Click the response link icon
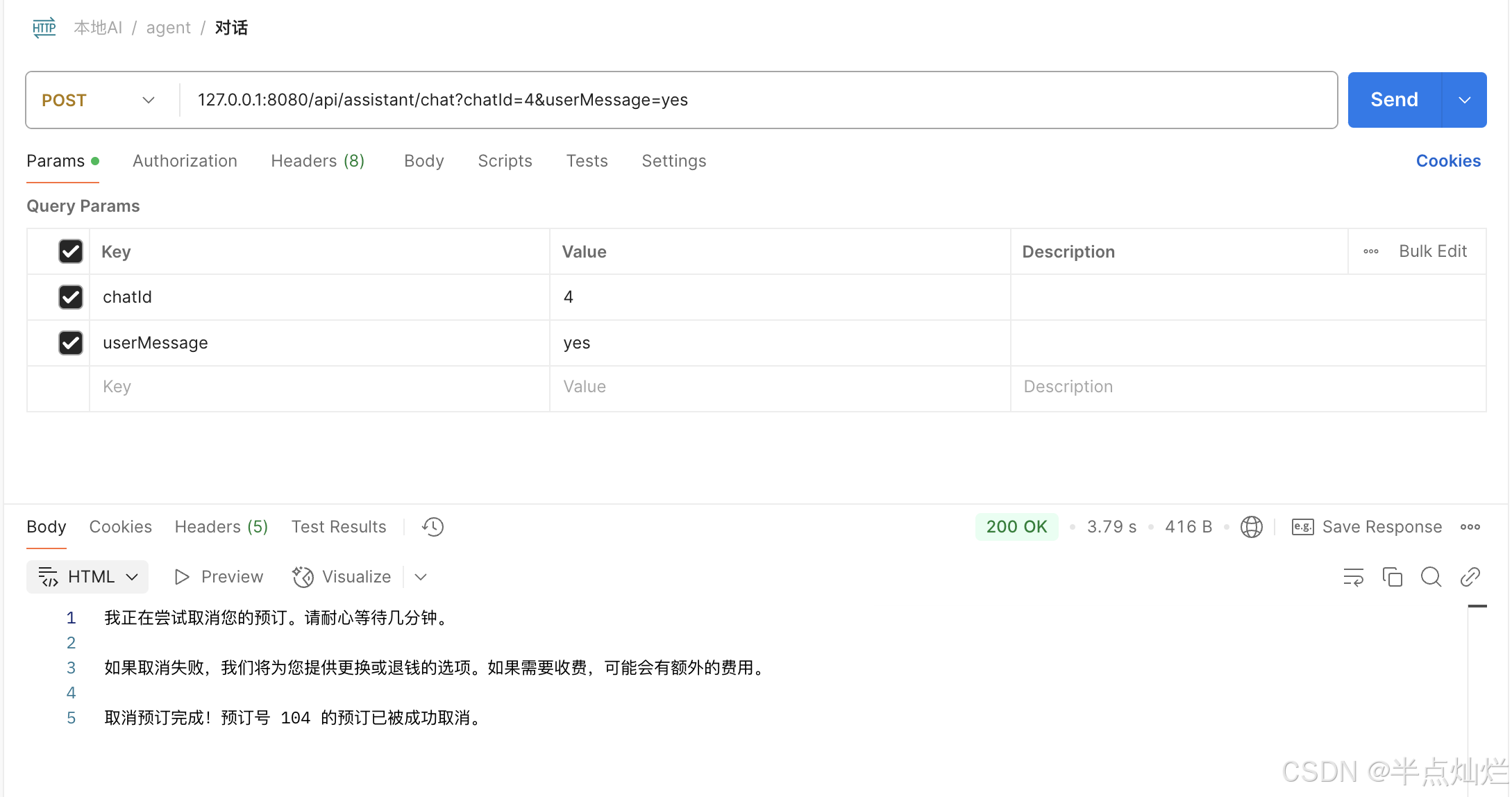Screen dimensions: 1512x797 pyautogui.click(x=1470, y=577)
